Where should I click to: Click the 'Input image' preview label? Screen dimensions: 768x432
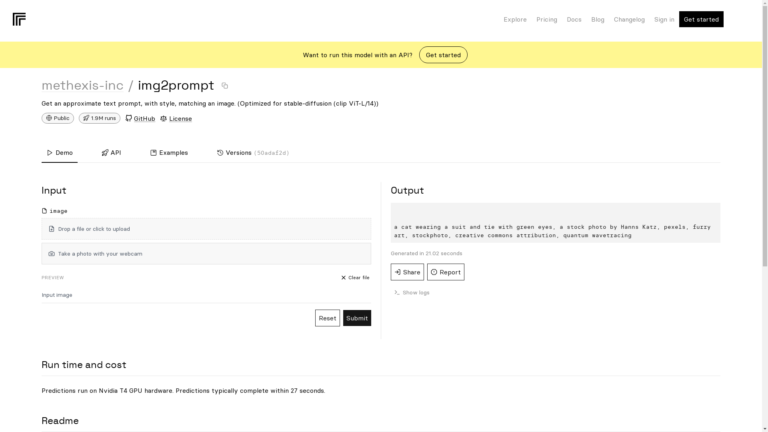(x=57, y=295)
